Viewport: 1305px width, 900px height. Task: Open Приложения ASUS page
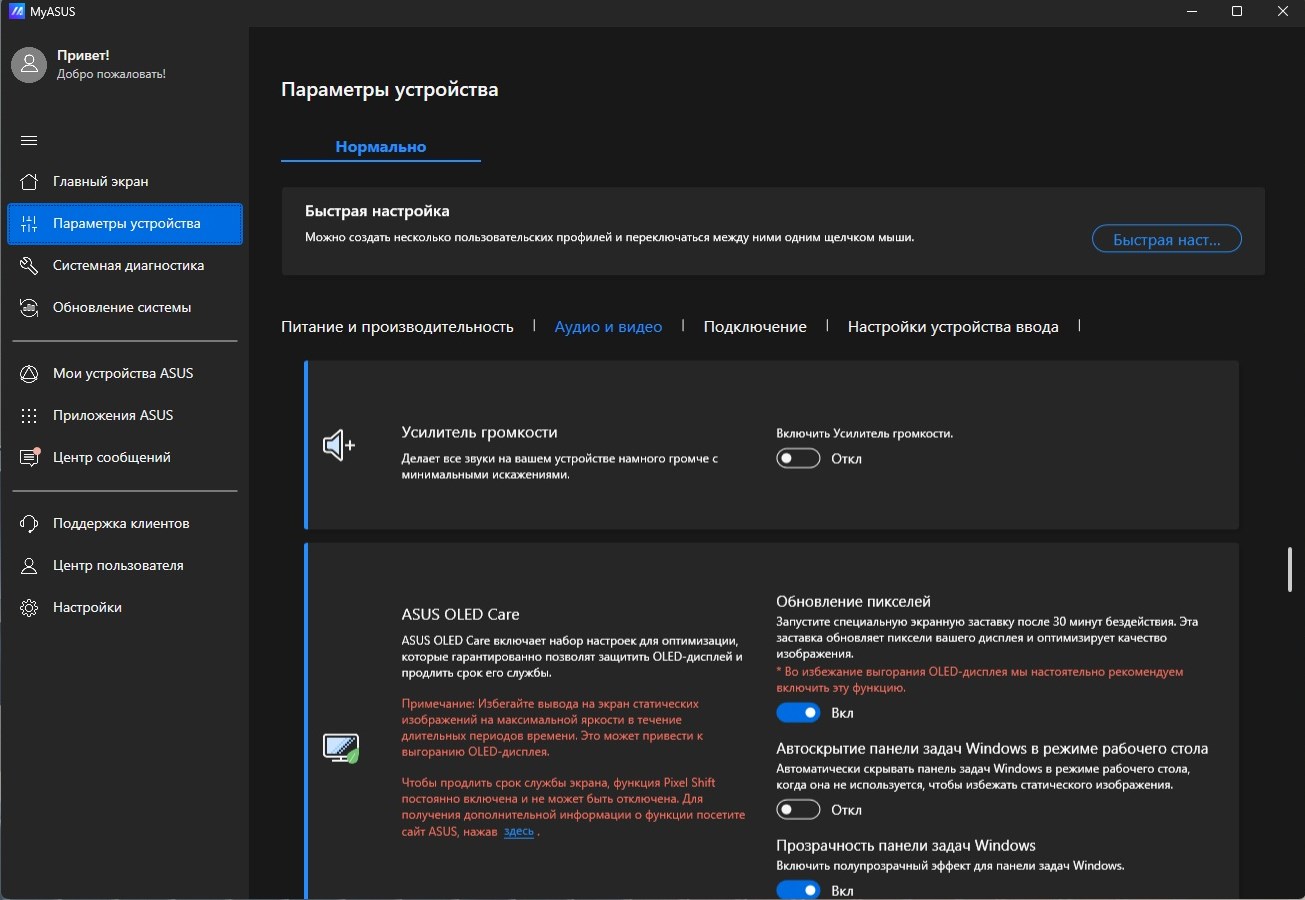click(x=125, y=415)
